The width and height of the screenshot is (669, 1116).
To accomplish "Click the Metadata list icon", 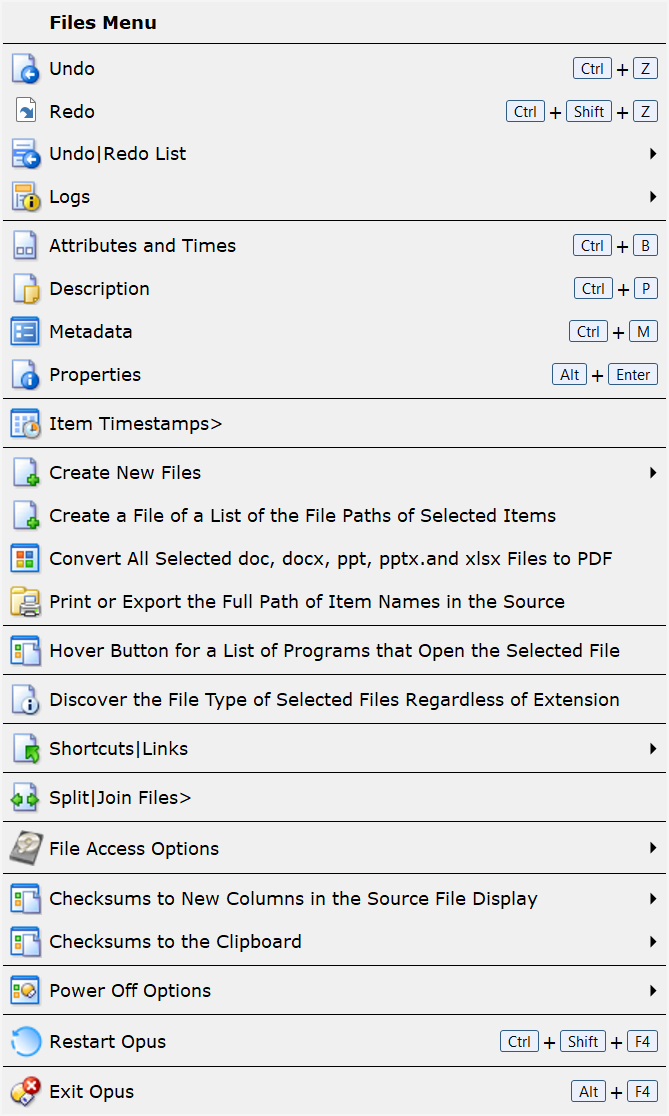I will (25, 332).
